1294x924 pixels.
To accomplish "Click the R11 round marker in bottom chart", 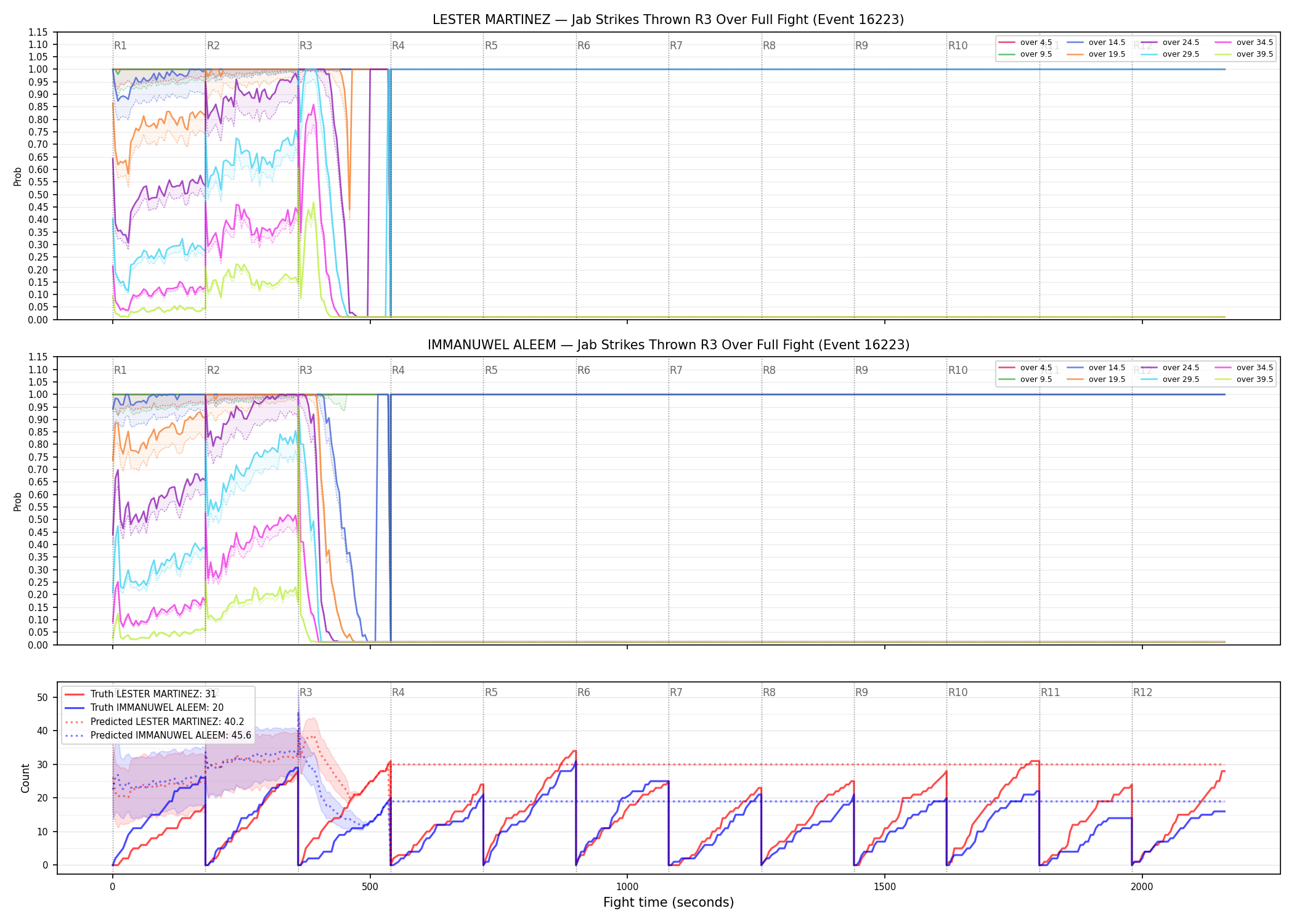I will (x=1051, y=692).
